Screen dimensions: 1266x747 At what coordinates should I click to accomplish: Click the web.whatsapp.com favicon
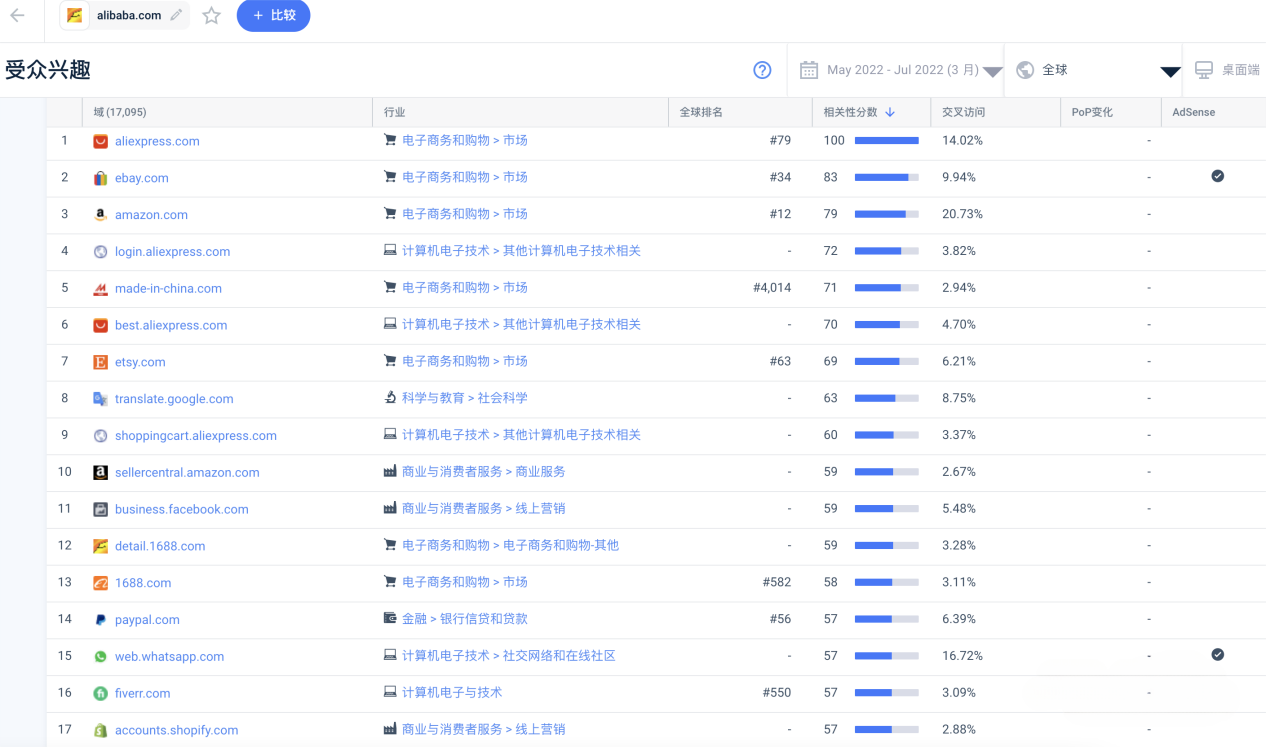(x=100, y=657)
